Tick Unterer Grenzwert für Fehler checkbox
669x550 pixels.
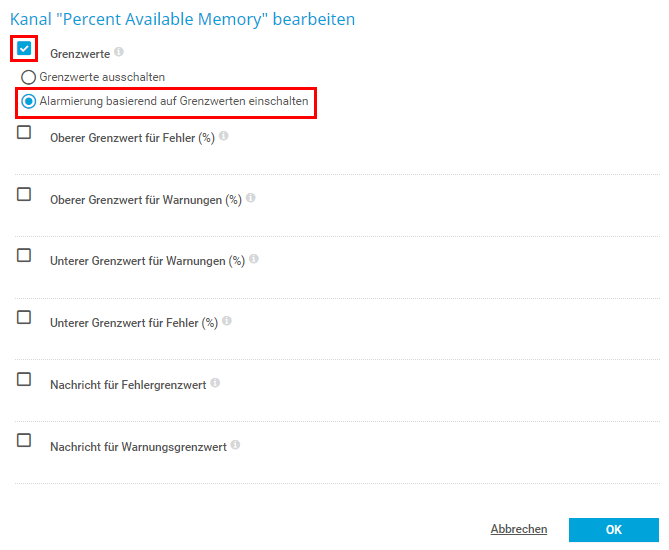pos(24,317)
